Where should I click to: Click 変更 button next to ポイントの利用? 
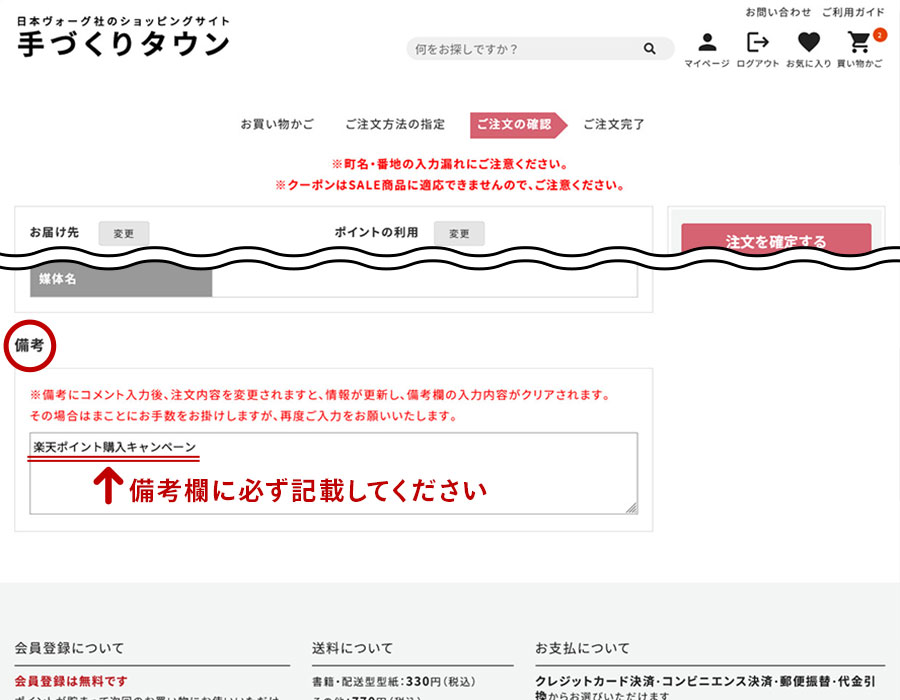pyautogui.click(x=459, y=233)
